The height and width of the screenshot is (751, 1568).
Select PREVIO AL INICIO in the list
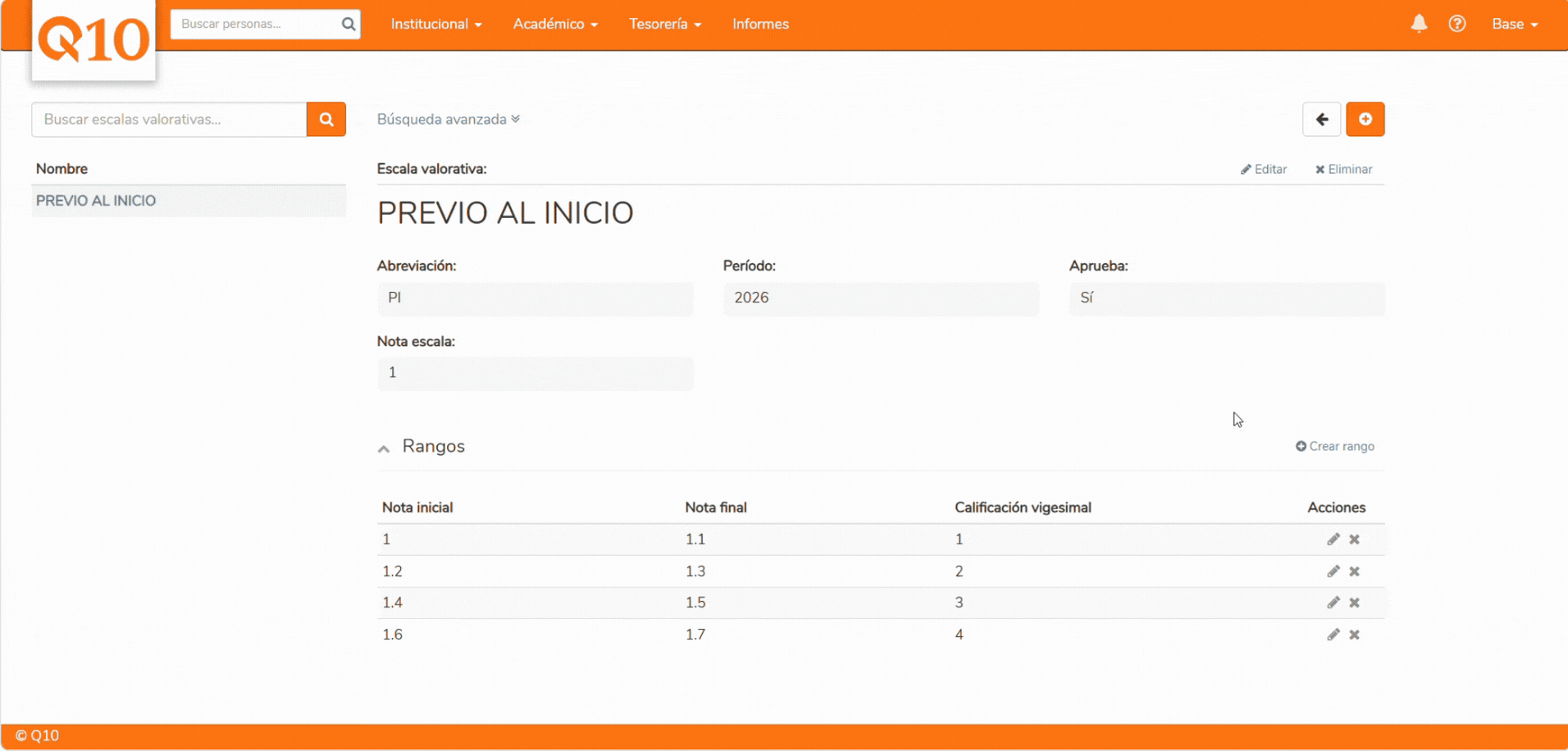(x=189, y=201)
